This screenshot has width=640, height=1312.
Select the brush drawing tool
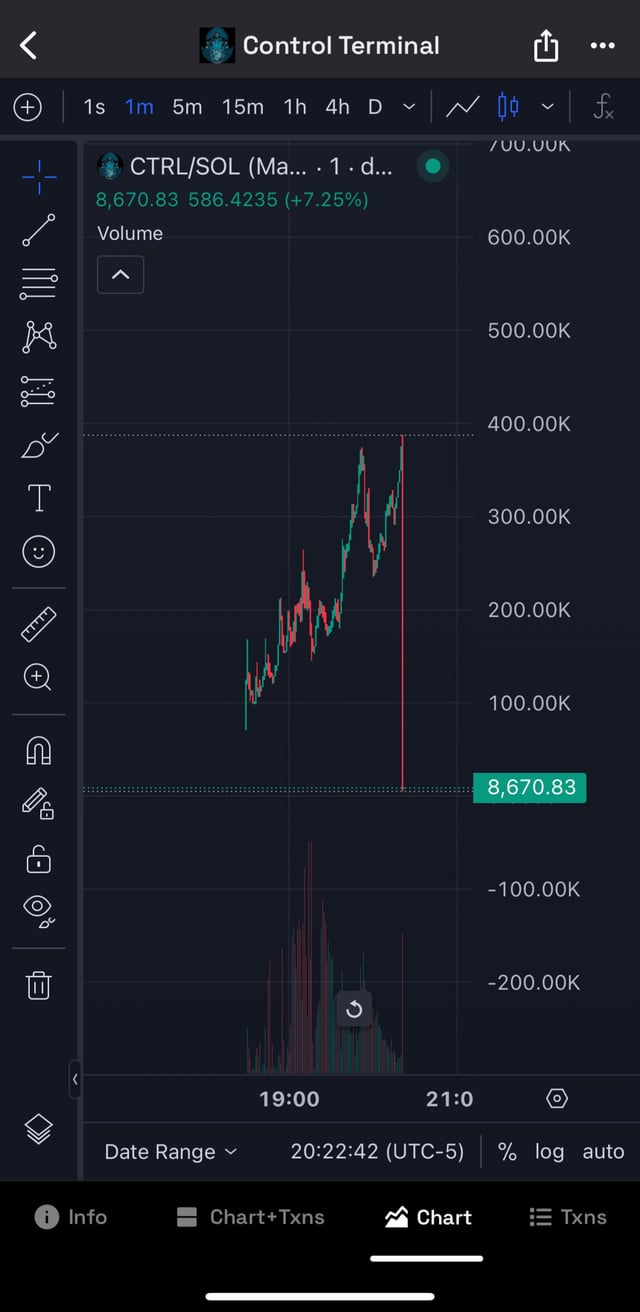point(39,445)
